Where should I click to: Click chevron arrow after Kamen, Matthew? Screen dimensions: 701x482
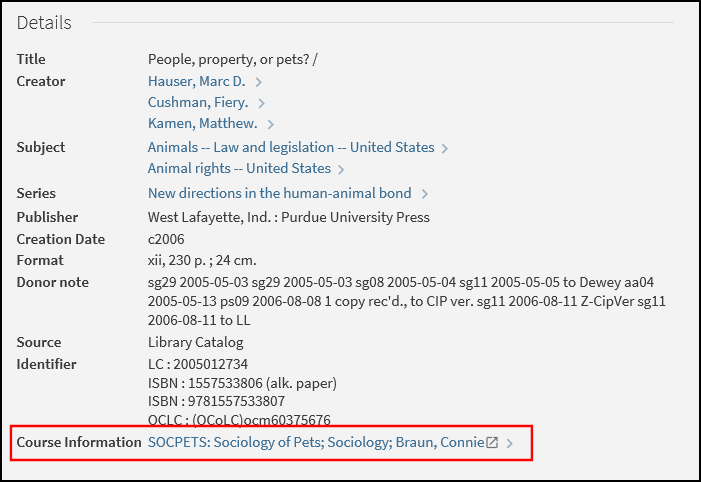pyautogui.click(x=271, y=124)
